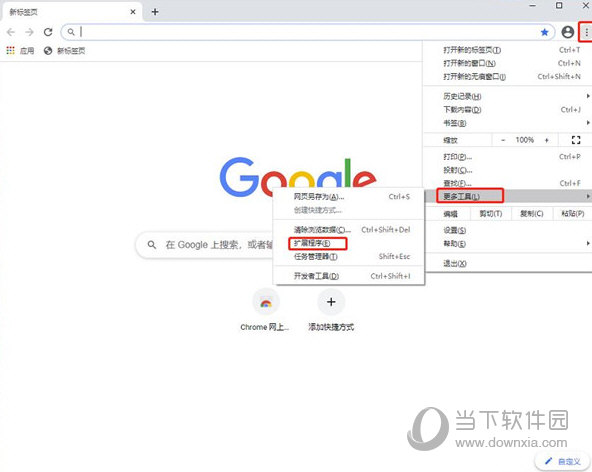Open the 新标签页 bookmark with globe icon
The width and height of the screenshot is (592, 472).
click(x=65, y=51)
